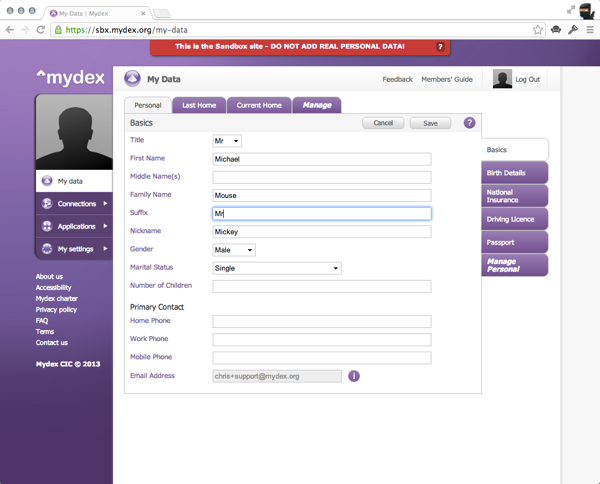Click the user avatar beside Log Out
Viewport: 600px width, 484px height.
click(x=502, y=79)
